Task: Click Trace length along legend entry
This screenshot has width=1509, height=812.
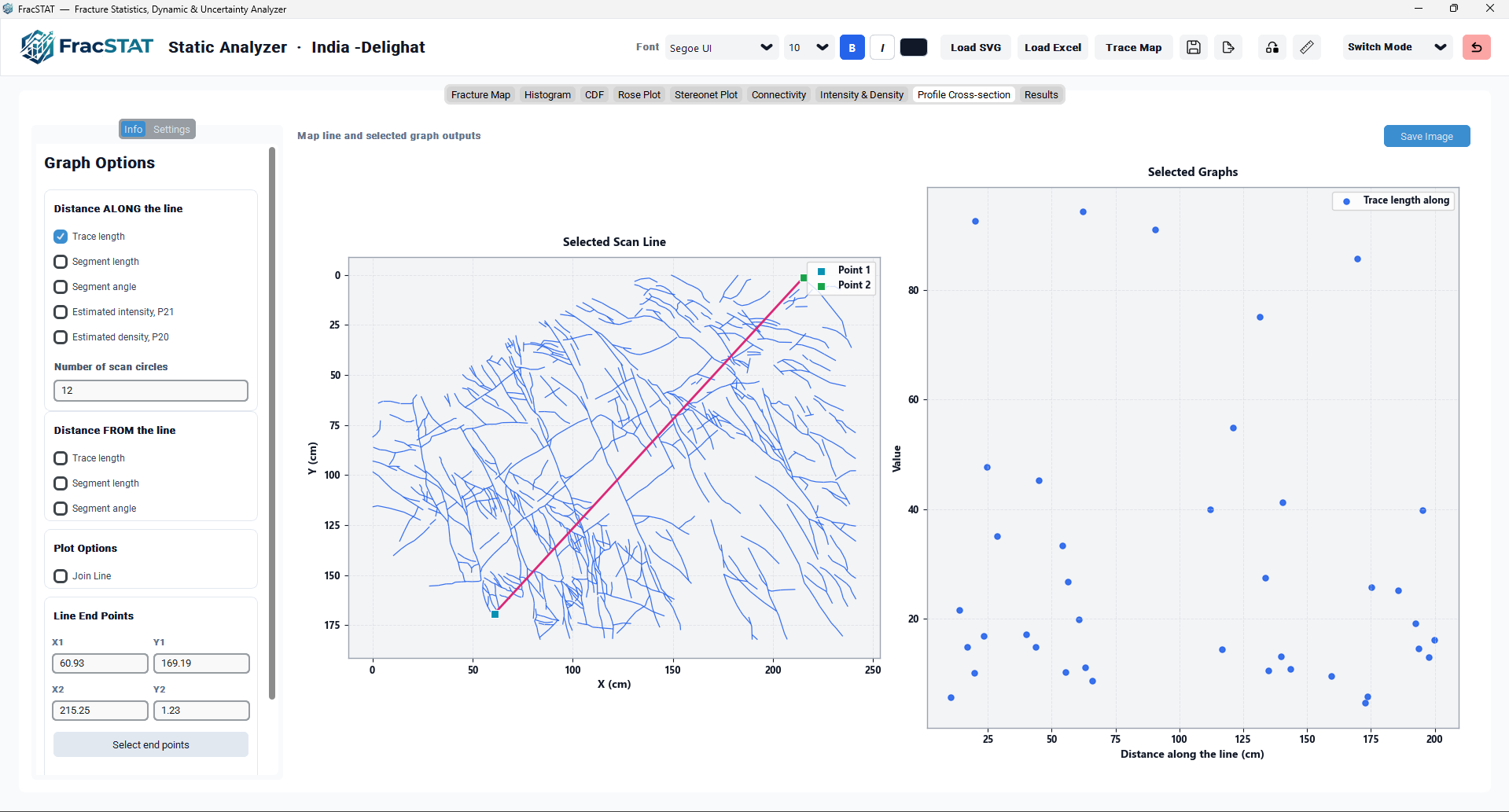Action: tap(1395, 200)
